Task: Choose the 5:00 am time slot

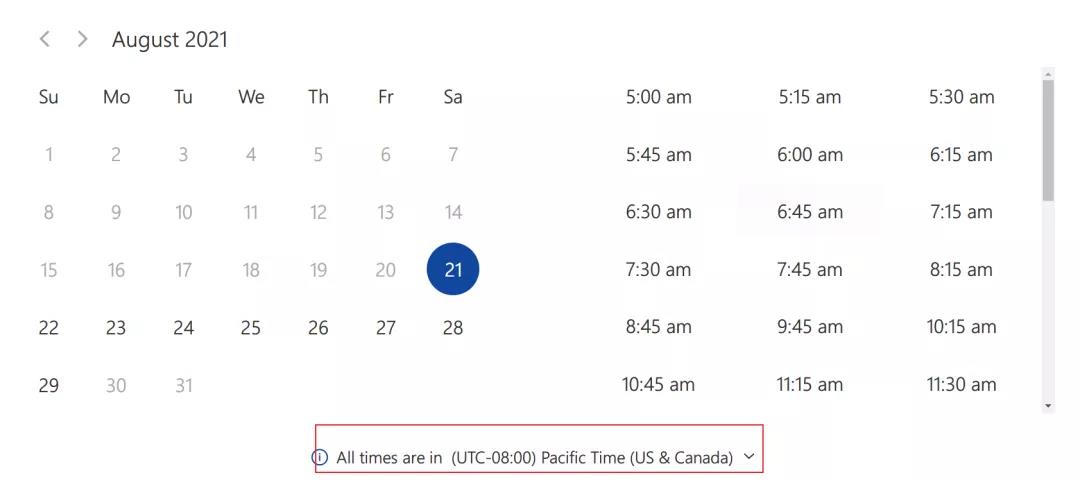Action: 658,97
